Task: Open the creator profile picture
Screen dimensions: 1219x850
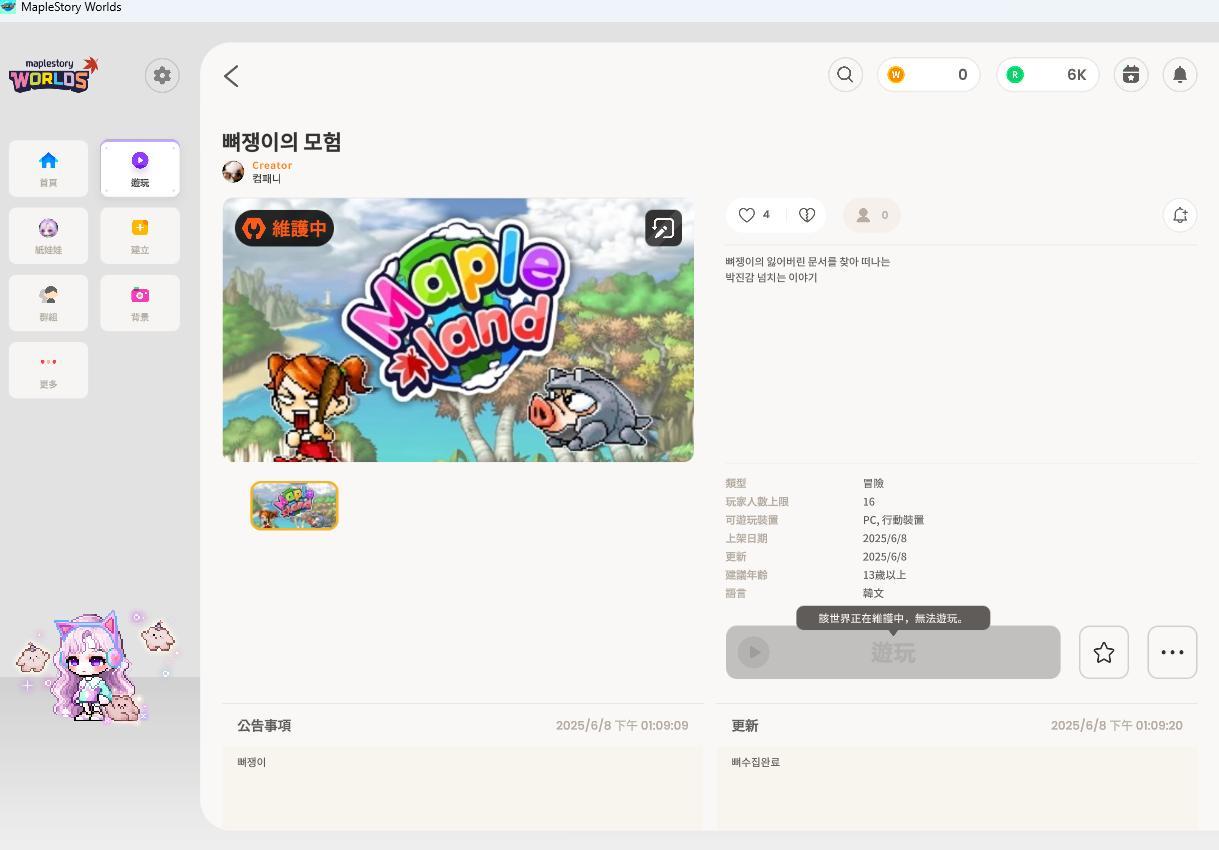Action: [233, 172]
